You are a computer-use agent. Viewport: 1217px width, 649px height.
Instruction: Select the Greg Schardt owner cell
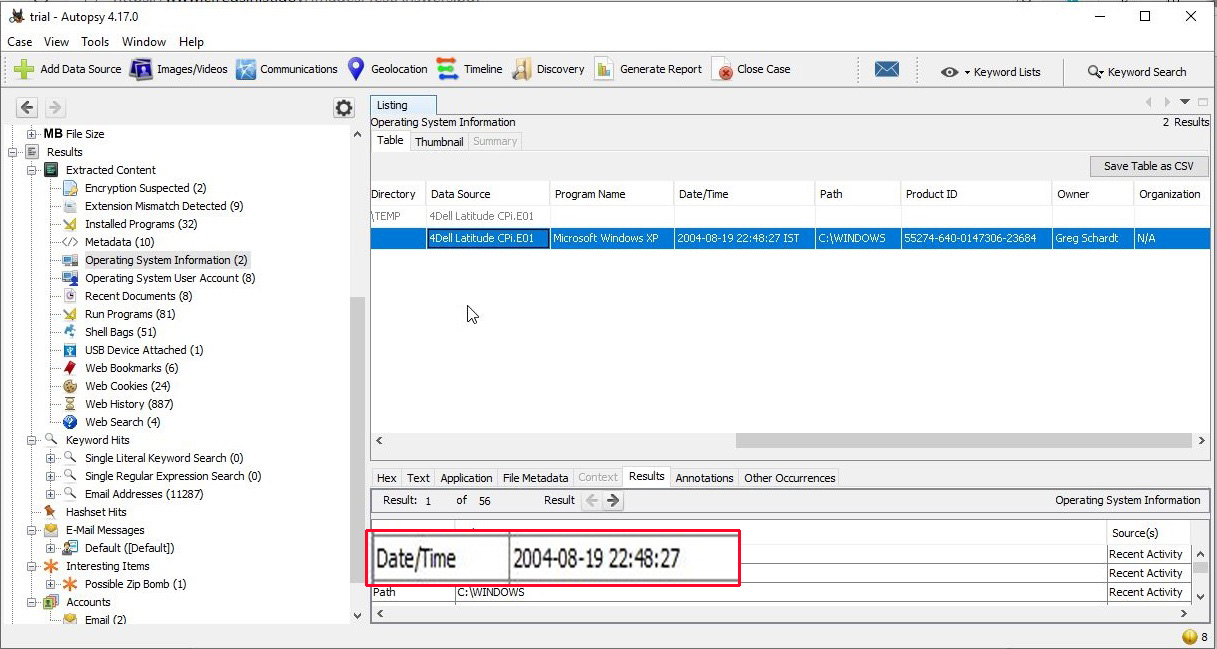[1092, 238]
